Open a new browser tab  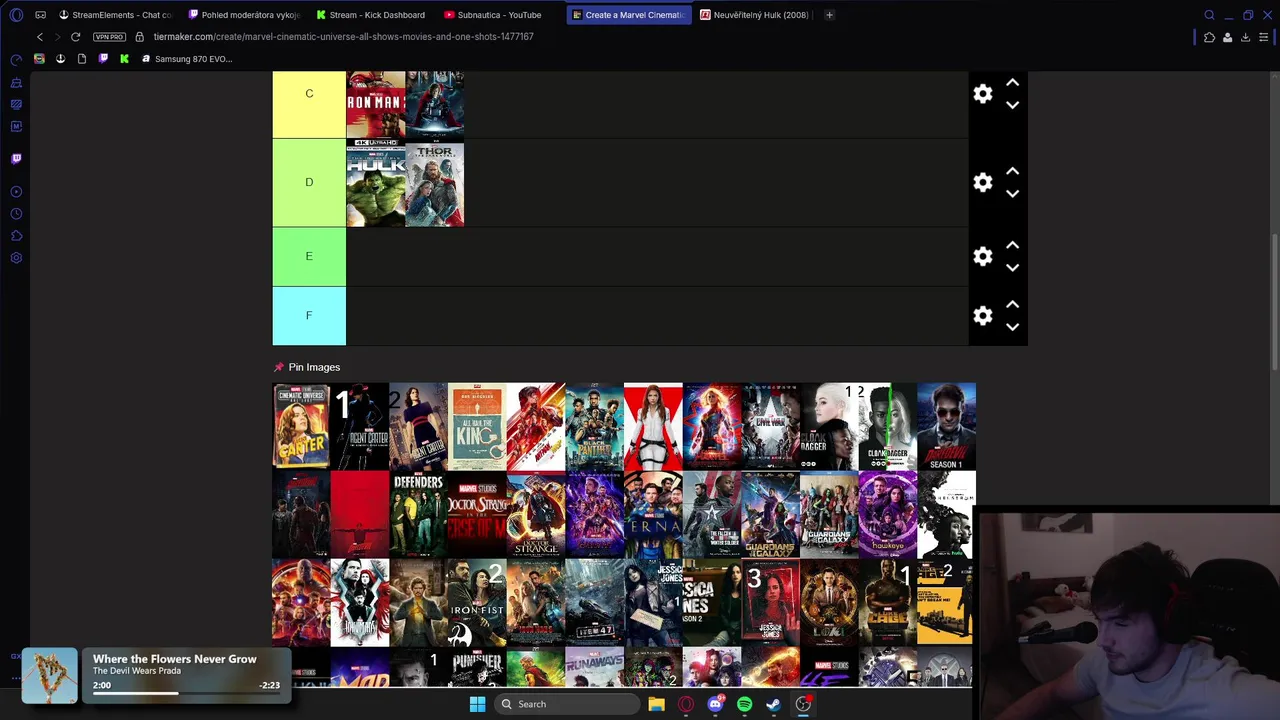(x=829, y=15)
